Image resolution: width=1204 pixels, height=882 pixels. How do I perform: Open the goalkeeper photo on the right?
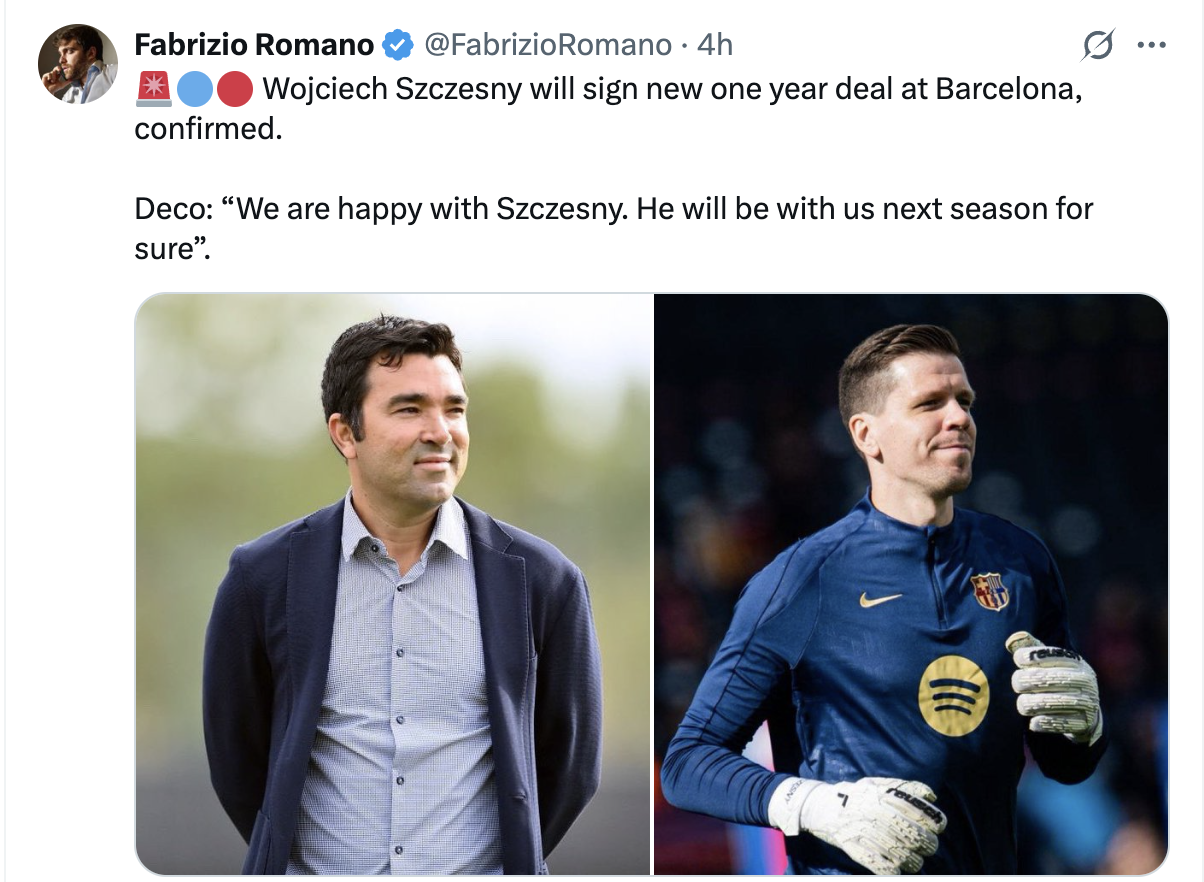(x=910, y=585)
